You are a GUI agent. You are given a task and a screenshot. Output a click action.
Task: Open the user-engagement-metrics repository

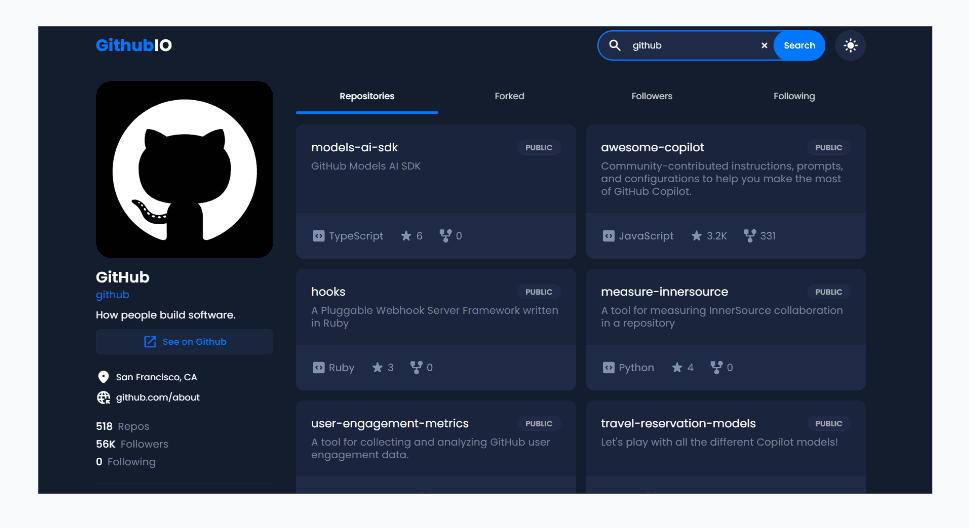[390, 424]
